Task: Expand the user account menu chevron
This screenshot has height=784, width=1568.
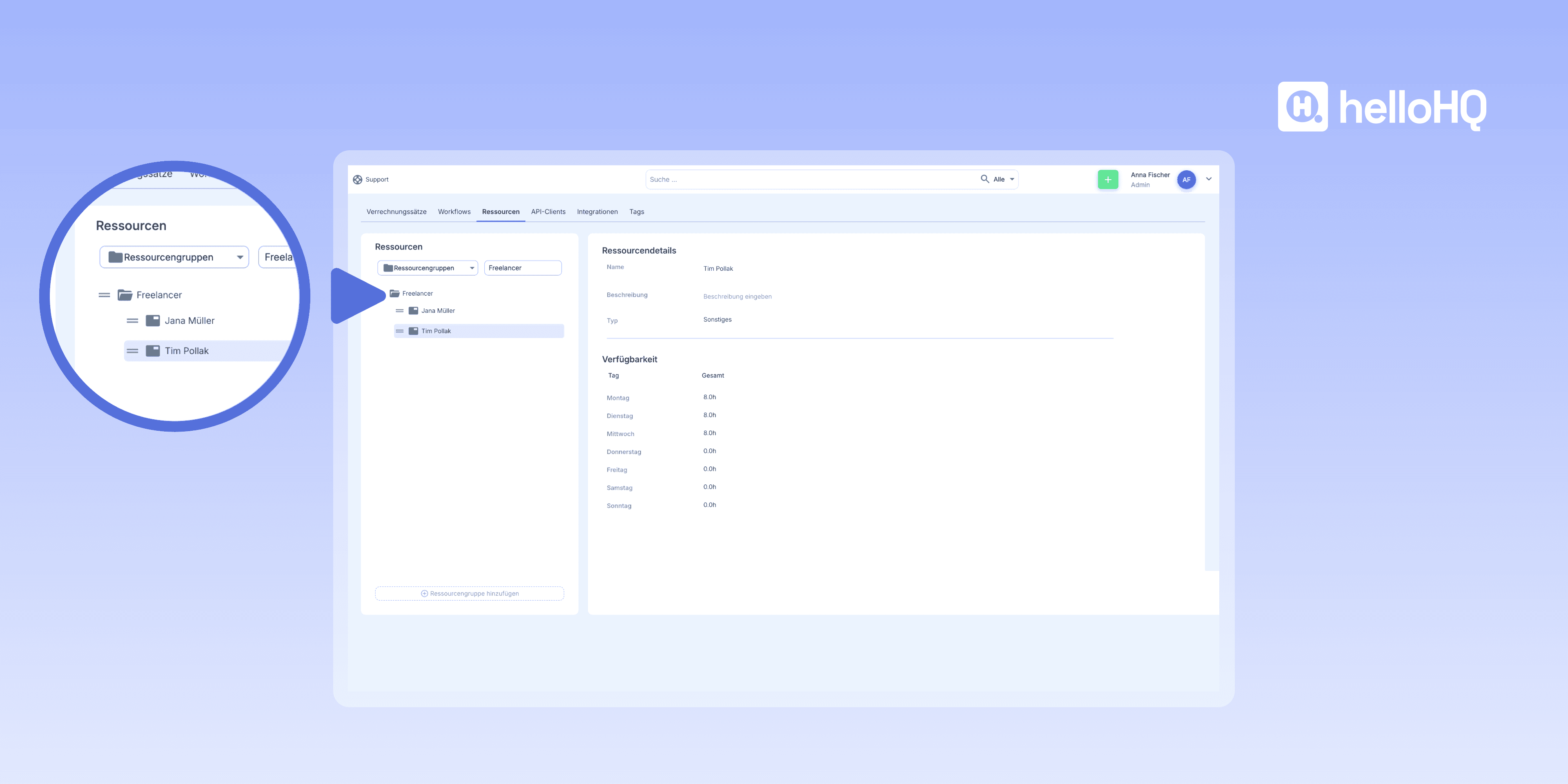Action: click(1209, 179)
